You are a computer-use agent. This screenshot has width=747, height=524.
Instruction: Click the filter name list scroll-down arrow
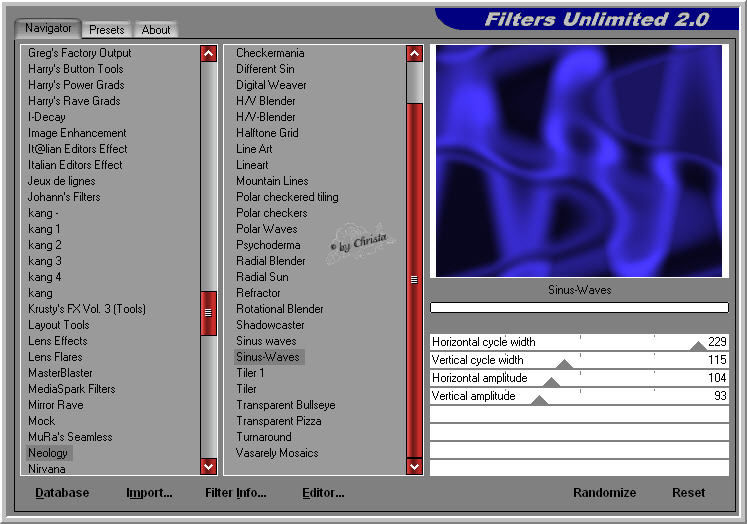click(414, 466)
